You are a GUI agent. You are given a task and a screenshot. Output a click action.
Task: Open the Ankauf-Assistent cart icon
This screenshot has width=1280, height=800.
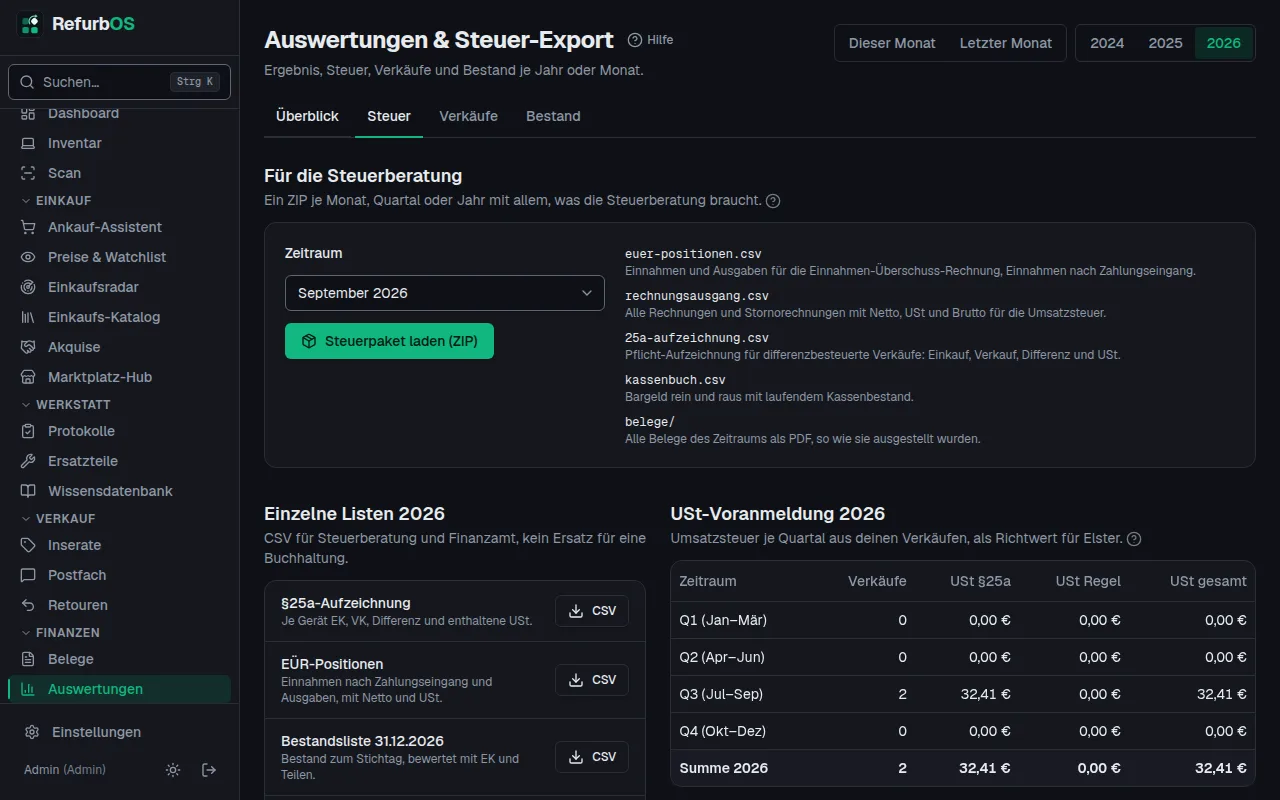[x=28, y=227]
